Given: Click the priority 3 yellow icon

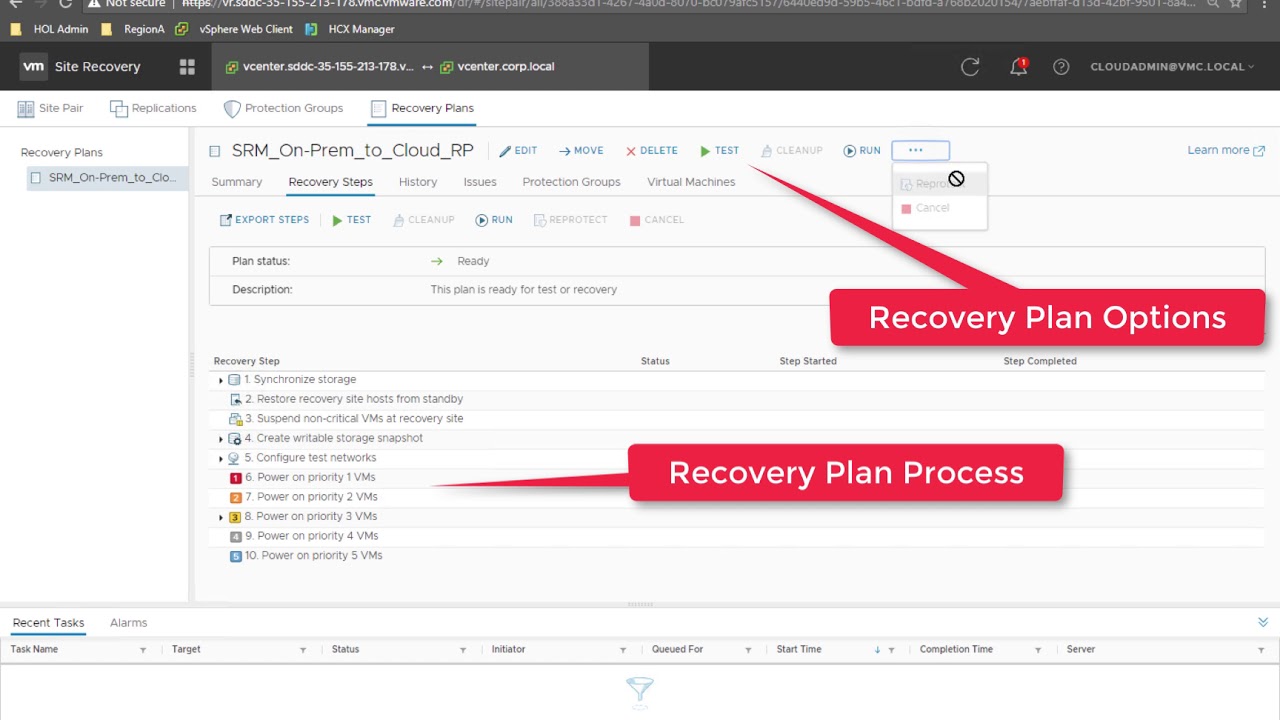Looking at the screenshot, I should coord(235,517).
